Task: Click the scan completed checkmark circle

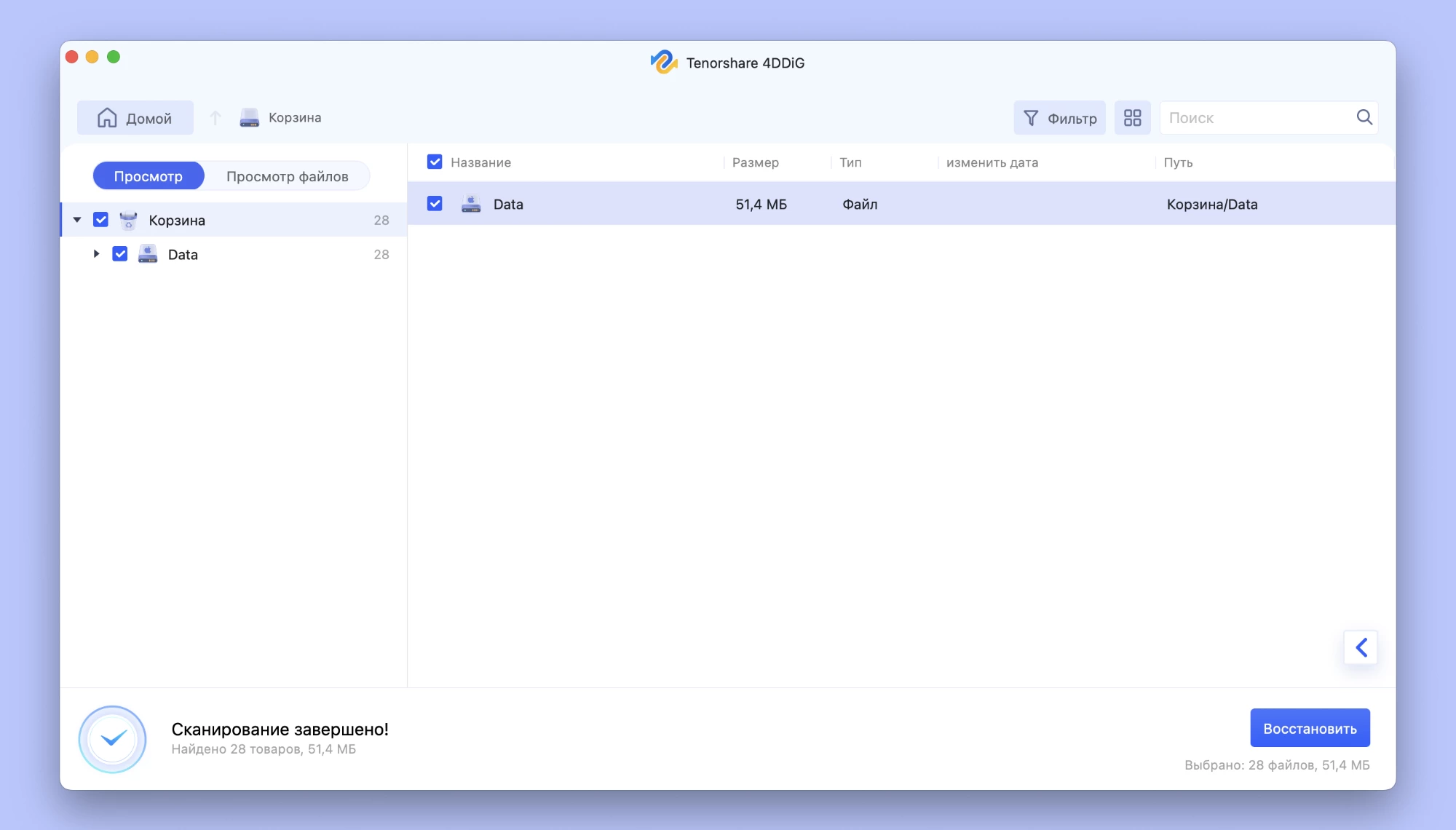Action: 113,739
